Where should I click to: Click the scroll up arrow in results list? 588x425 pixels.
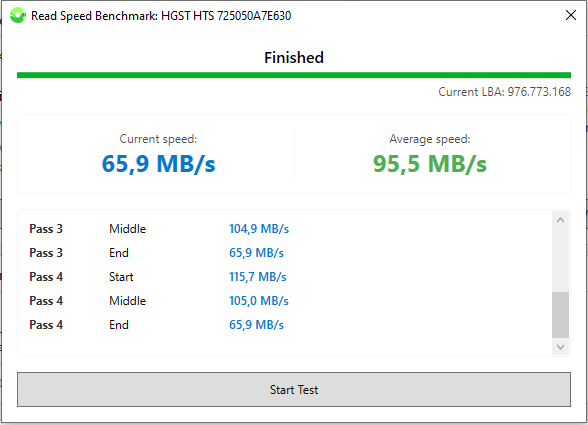(560, 220)
